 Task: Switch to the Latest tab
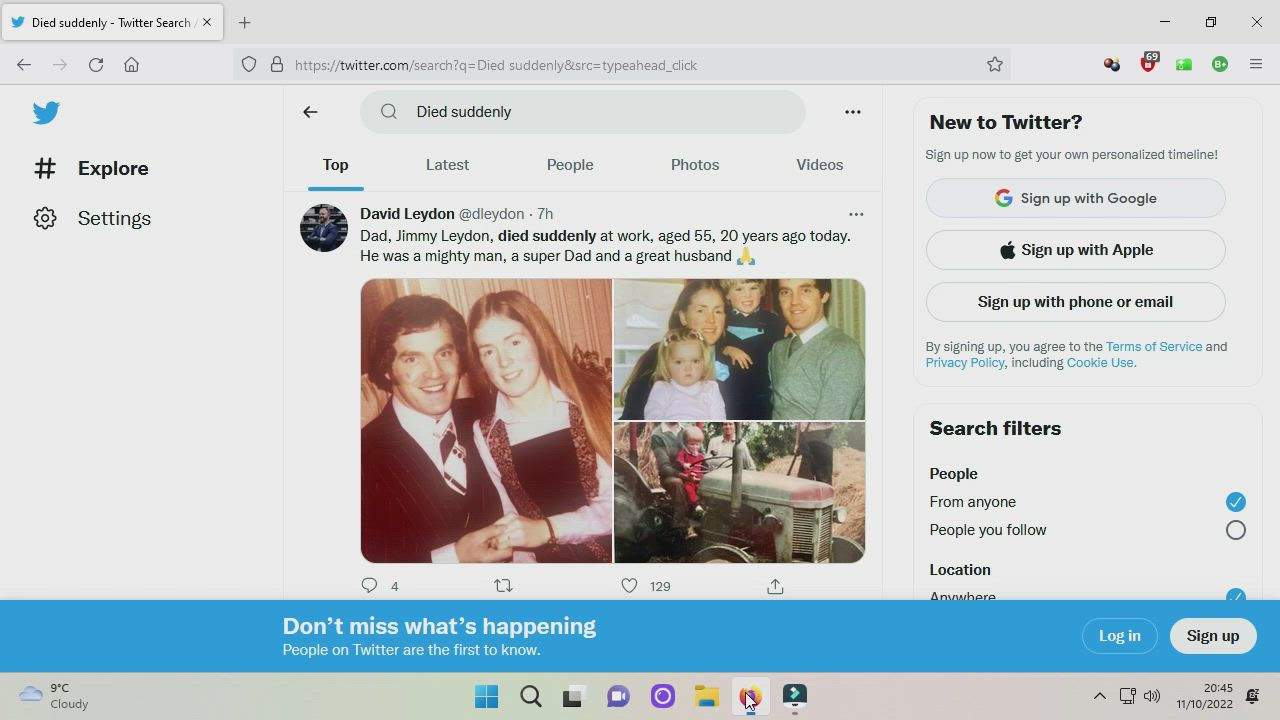[447, 165]
